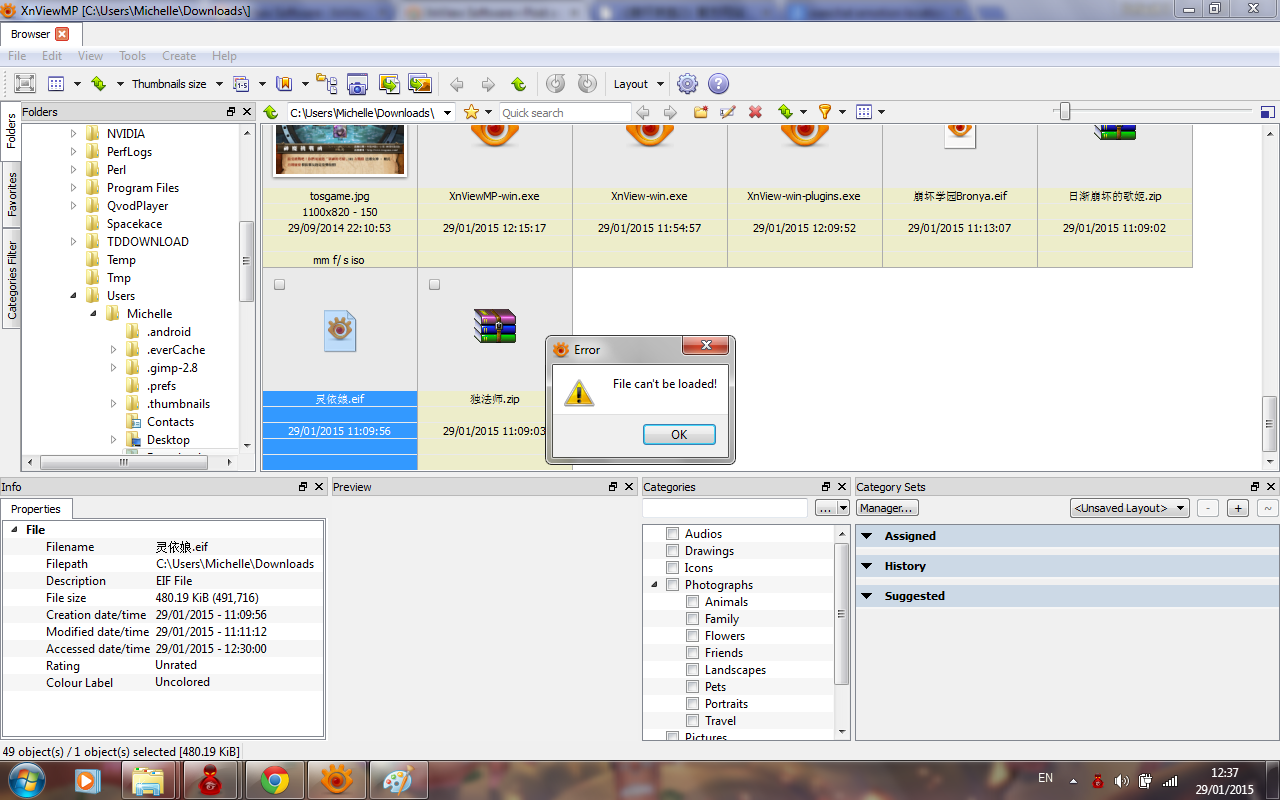Tick the Audios category checkbox
This screenshot has width=1280, height=800.
[x=673, y=534]
